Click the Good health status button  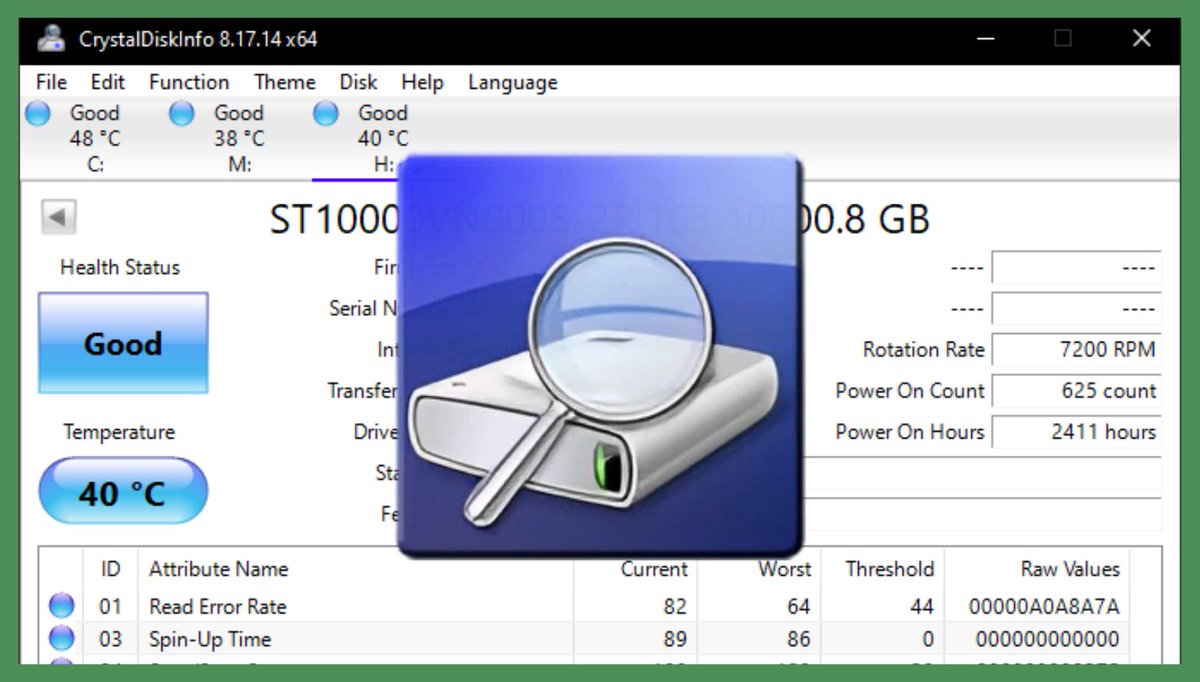pyautogui.click(x=122, y=343)
